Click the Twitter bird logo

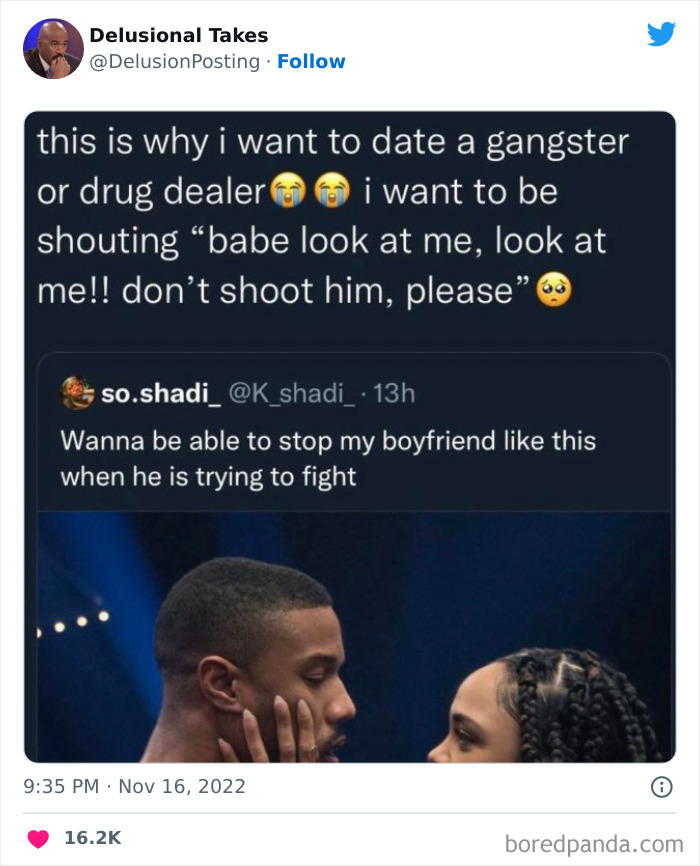pos(661,34)
